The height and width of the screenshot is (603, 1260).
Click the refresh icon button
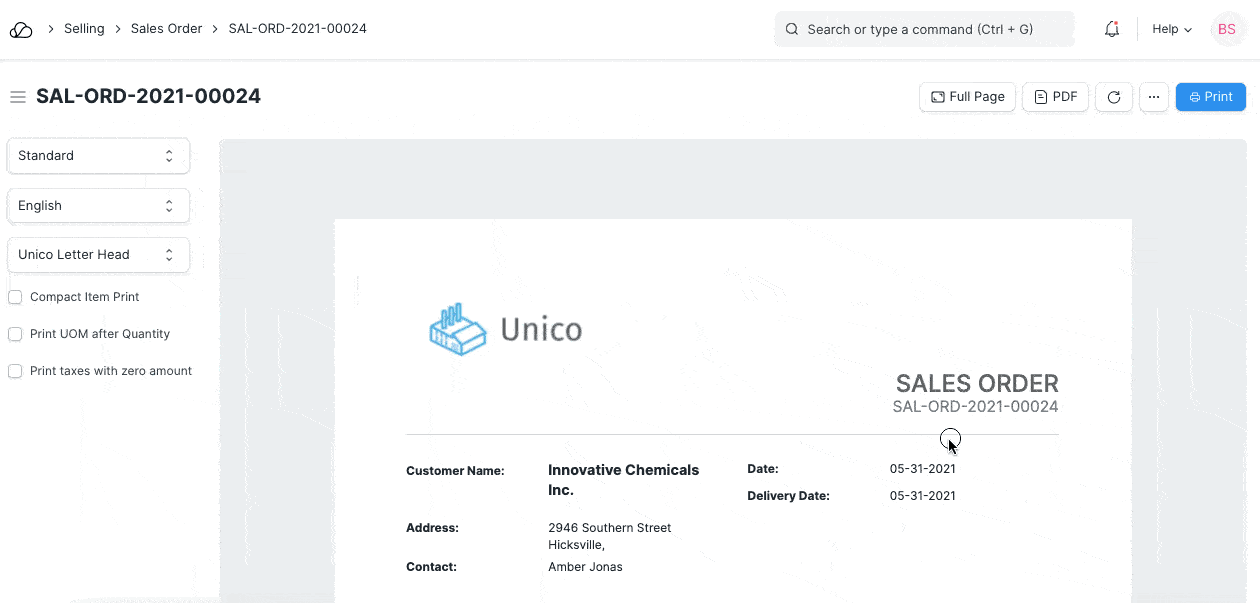(1114, 97)
